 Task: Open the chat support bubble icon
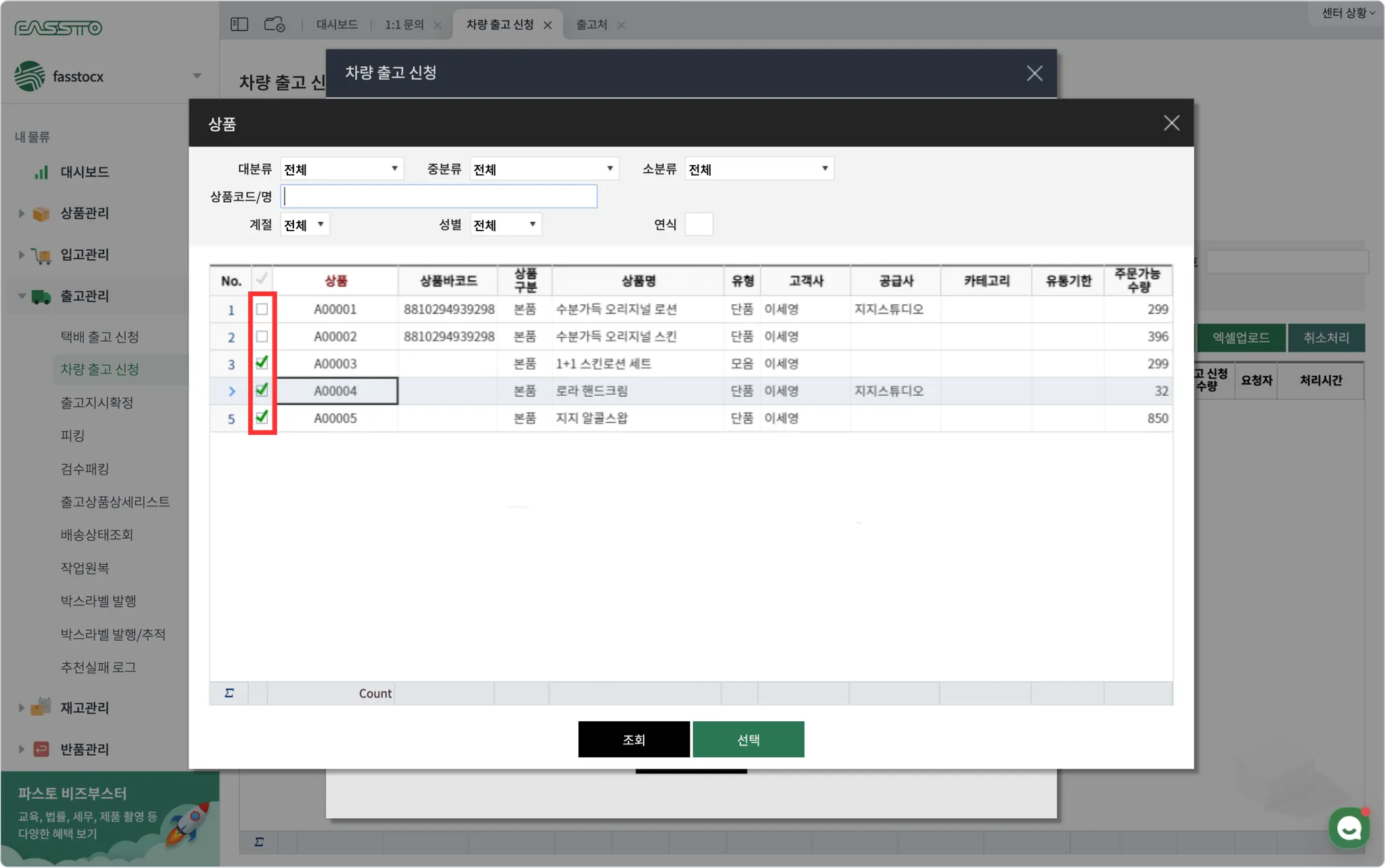(1348, 827)
